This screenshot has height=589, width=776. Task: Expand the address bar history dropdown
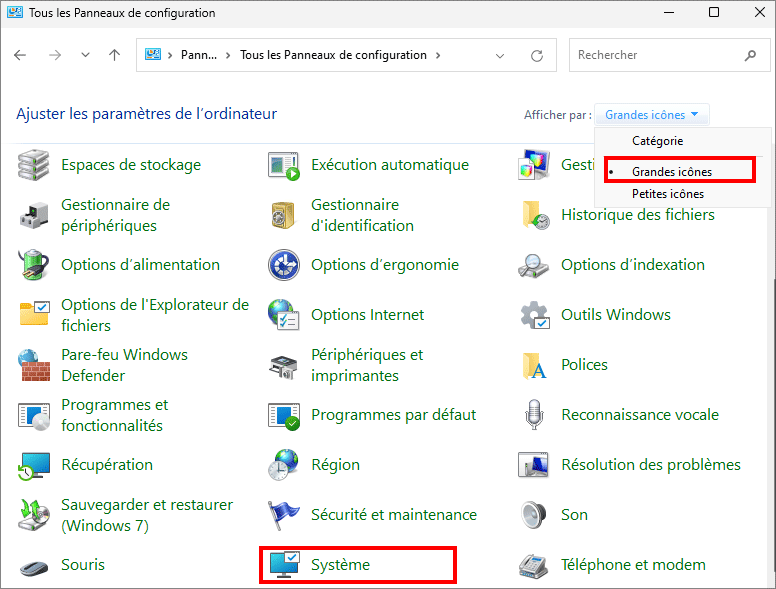pyautogui.click(x=500, y=55)
